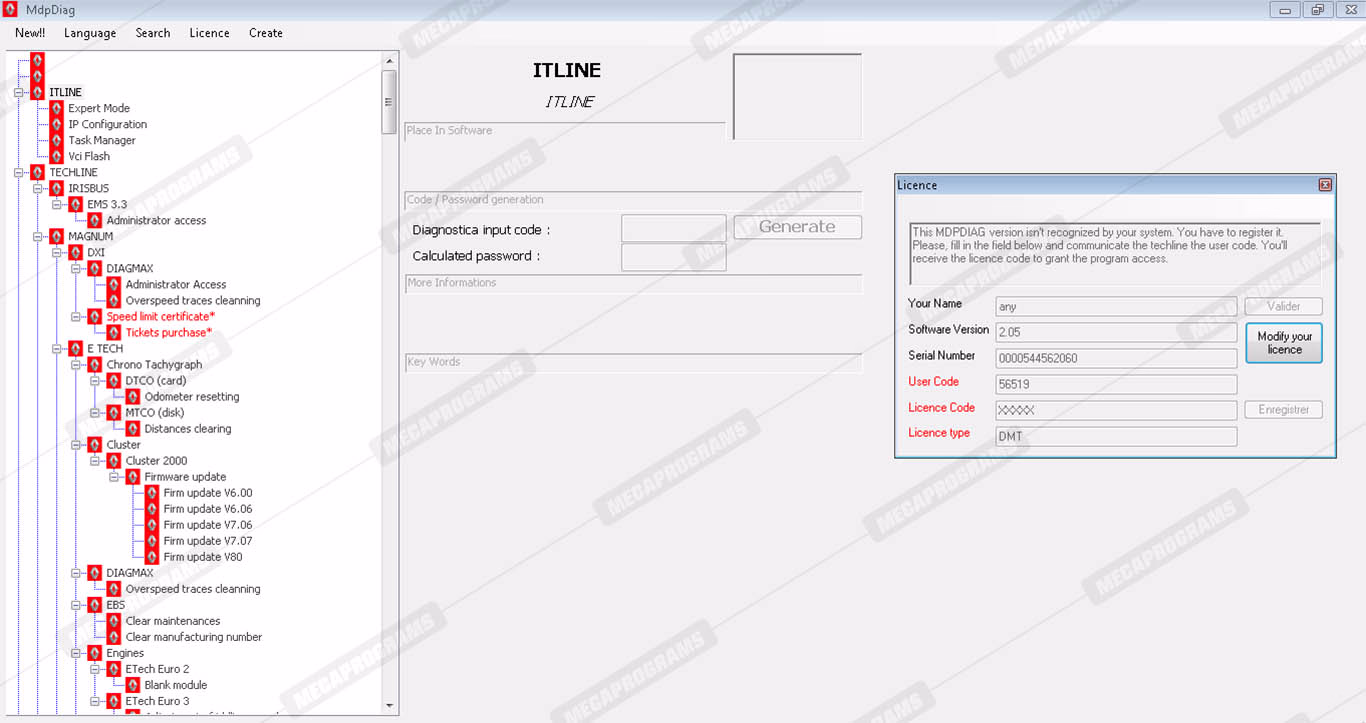Click the icon beside Clear manufacturing number

point(113,637)
